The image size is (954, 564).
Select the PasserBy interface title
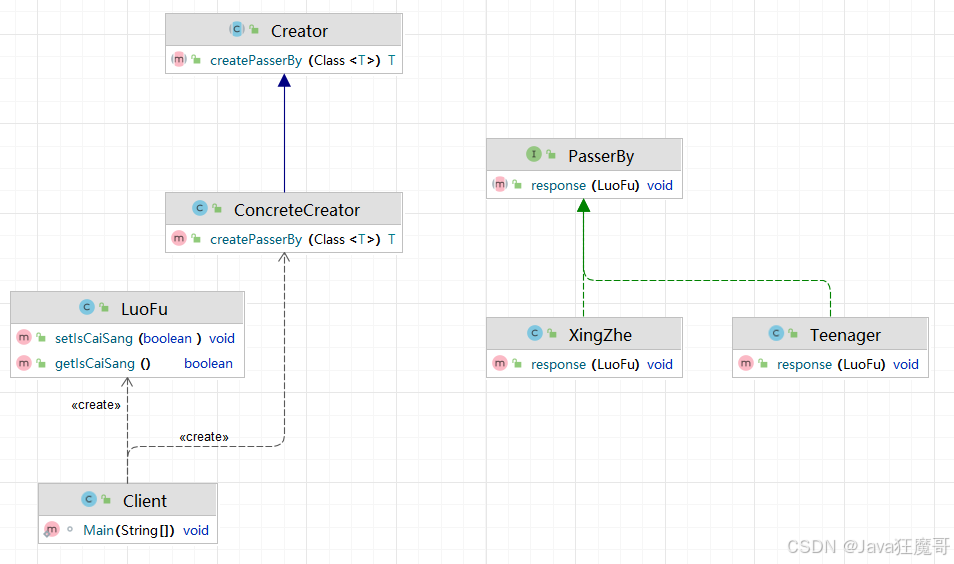coord(601,156)
